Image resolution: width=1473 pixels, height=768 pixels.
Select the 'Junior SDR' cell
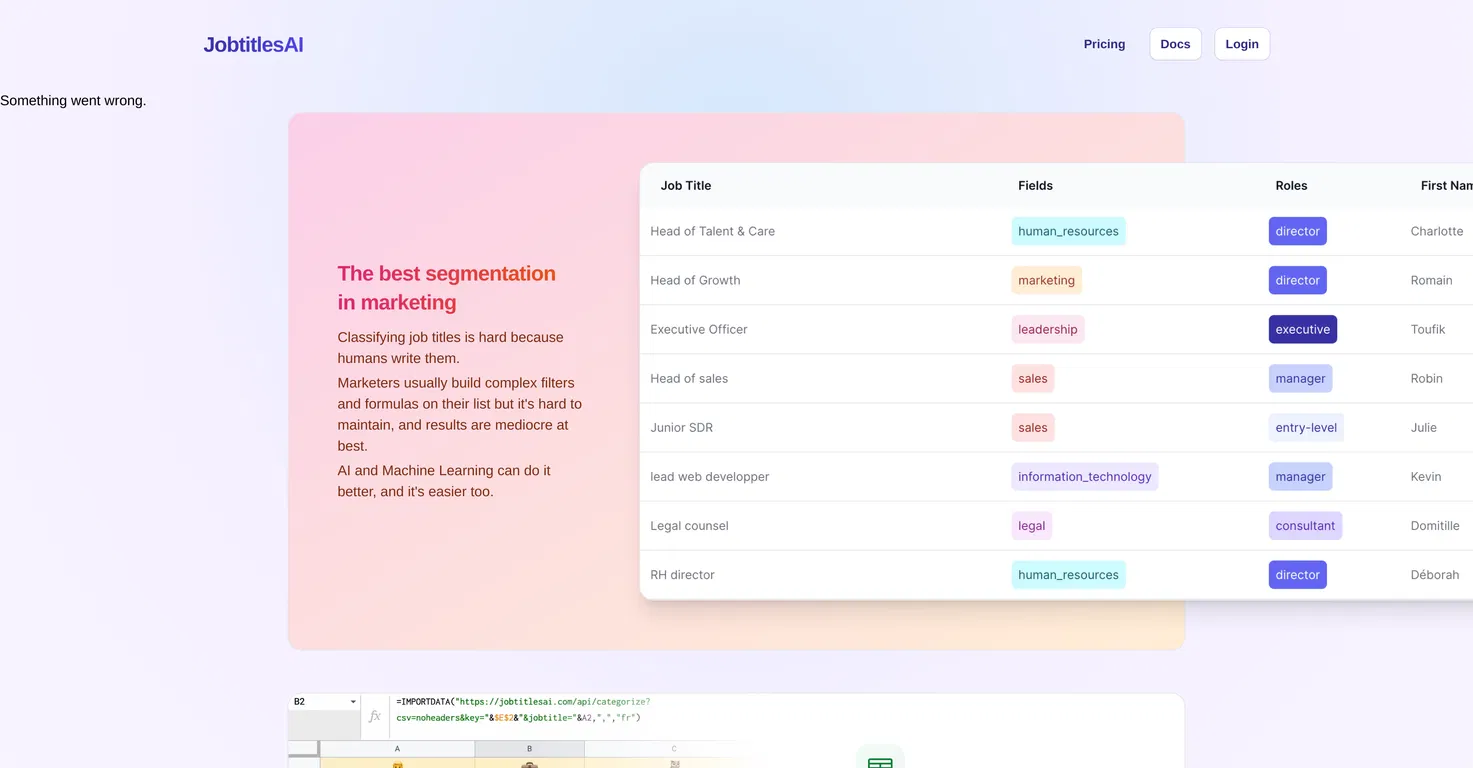(x=681, y=427)
